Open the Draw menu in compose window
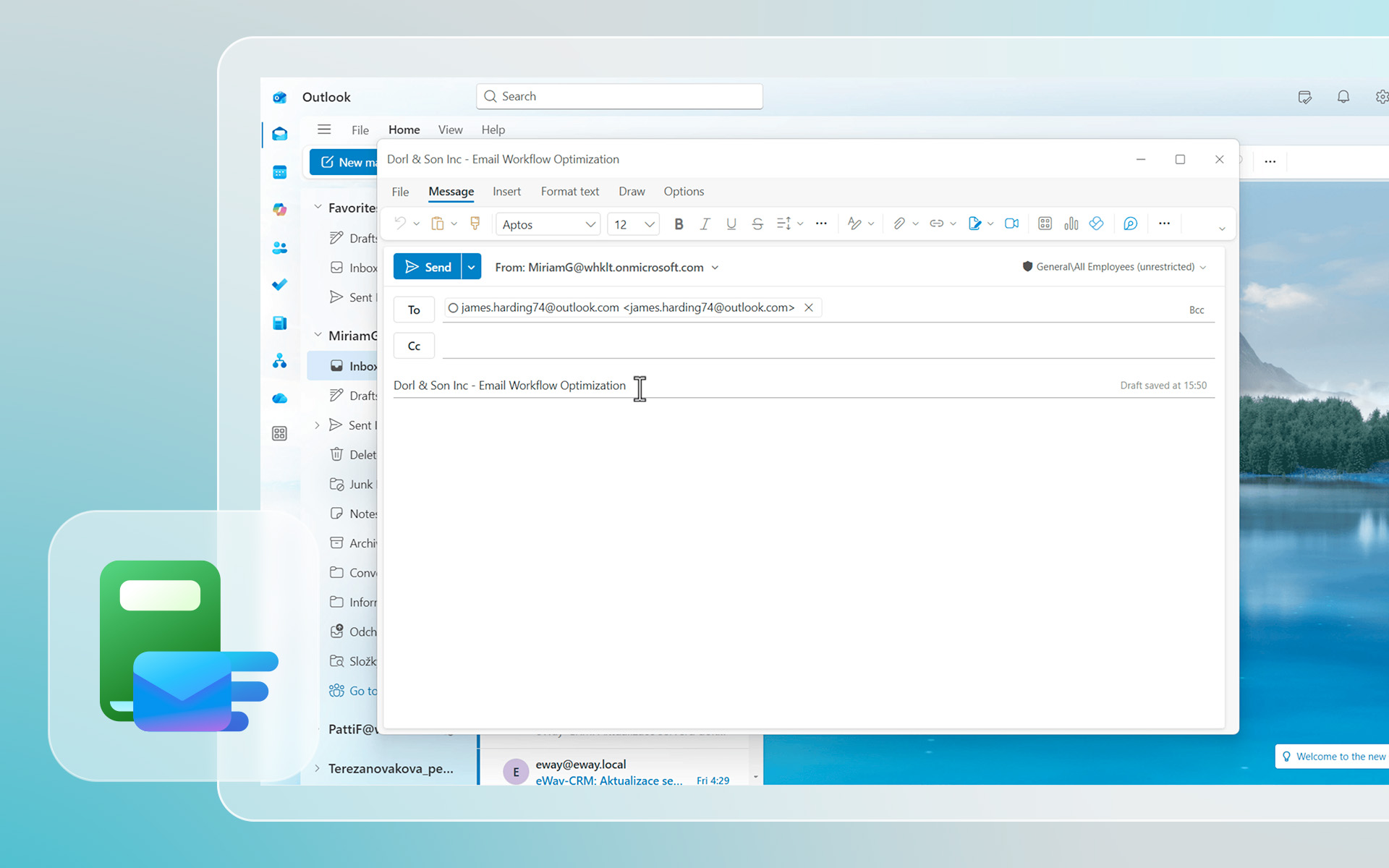The image size is (1389, 868). point(632,191)
